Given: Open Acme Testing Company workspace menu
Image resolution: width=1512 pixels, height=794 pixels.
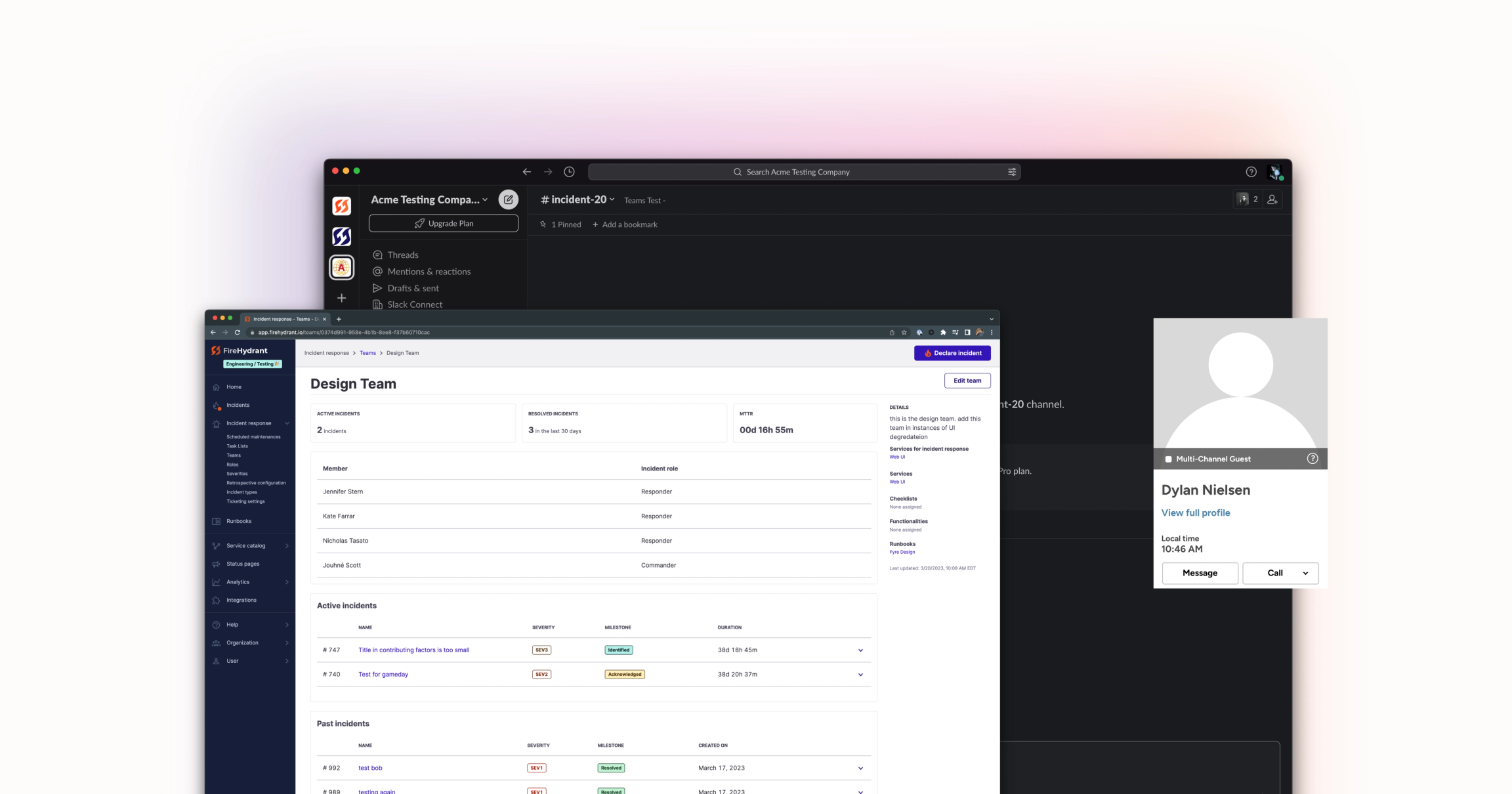Looking at the screenshot, I should pyautogui.click(x=429, y=199).
